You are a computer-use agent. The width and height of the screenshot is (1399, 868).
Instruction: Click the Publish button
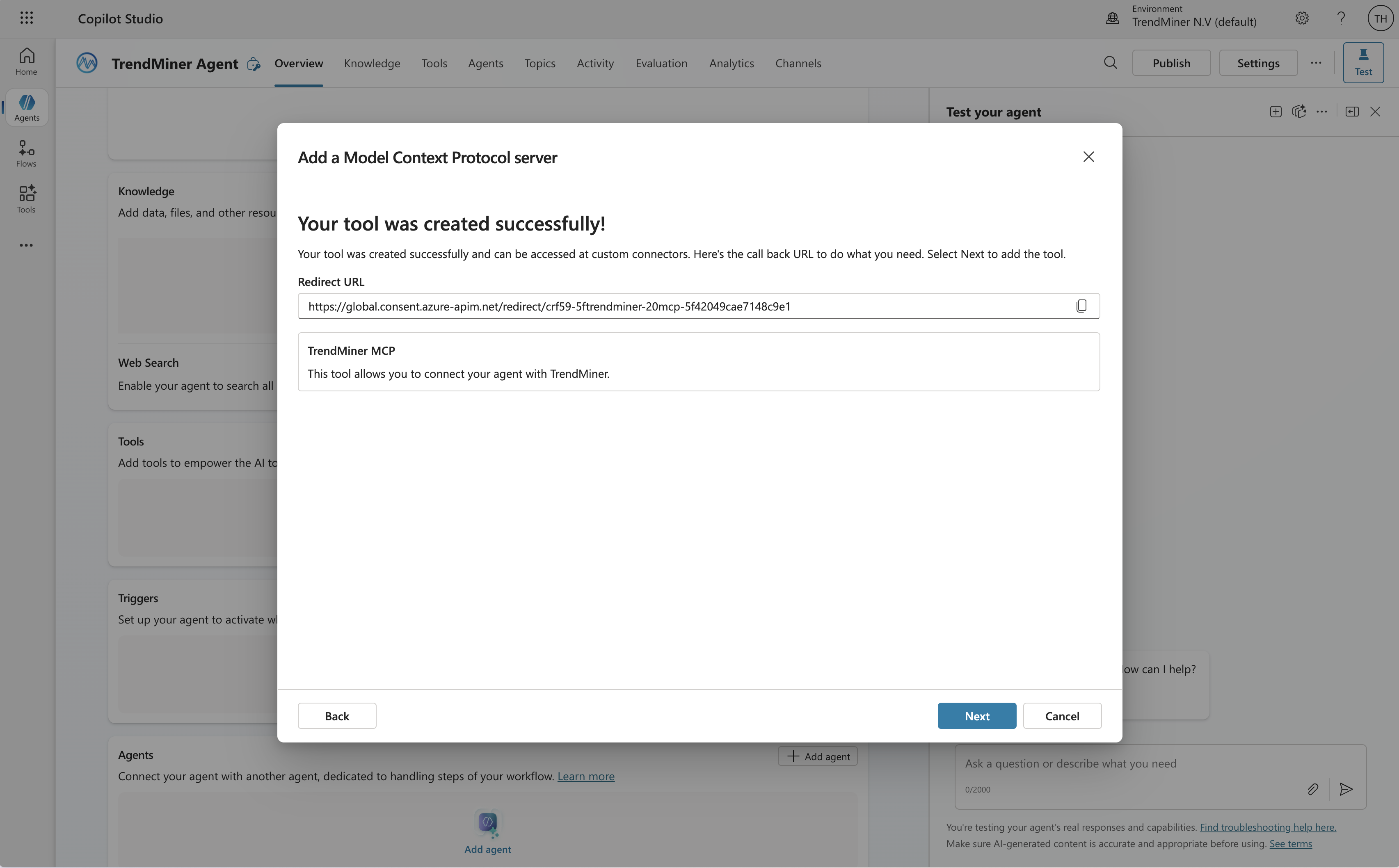1171,63
